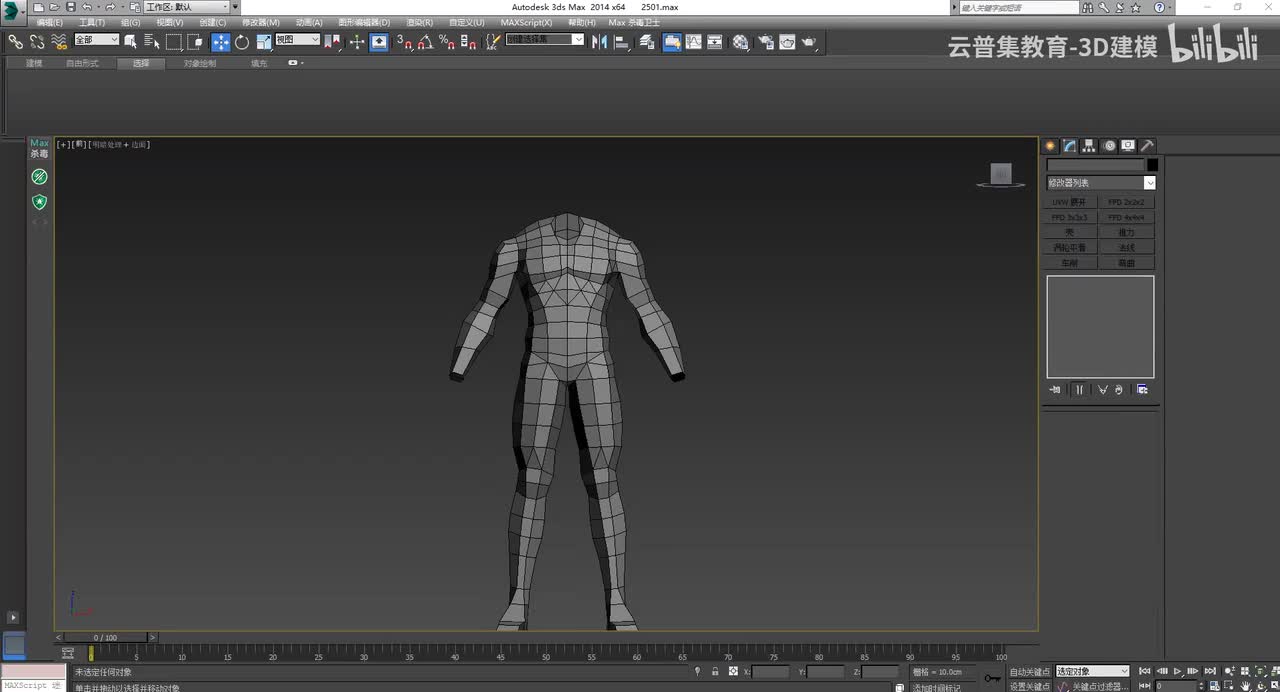Toggle Auto Key mode (自动关键点)
The width and height of the screenshot is (1280, 692).
coord(1030,672)
